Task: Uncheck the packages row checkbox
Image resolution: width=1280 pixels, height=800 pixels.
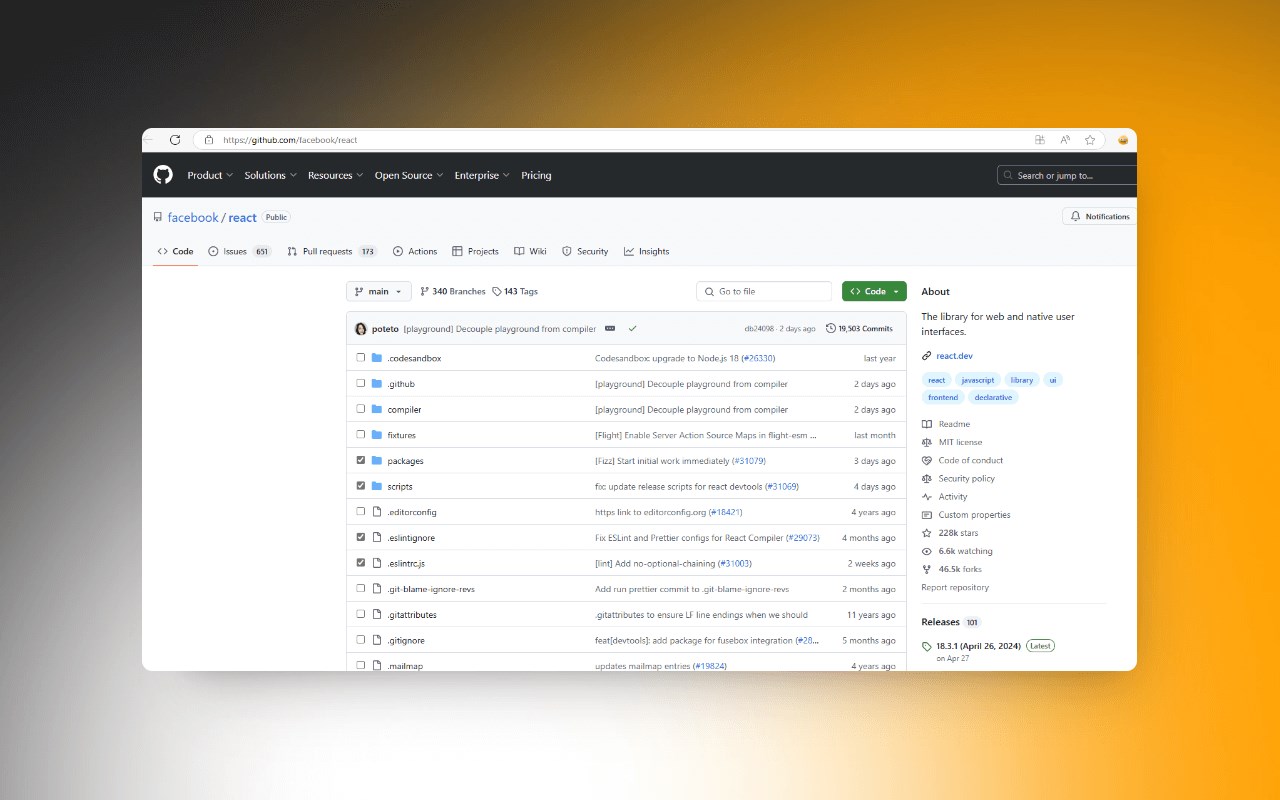Action: [x=361, y=460]
